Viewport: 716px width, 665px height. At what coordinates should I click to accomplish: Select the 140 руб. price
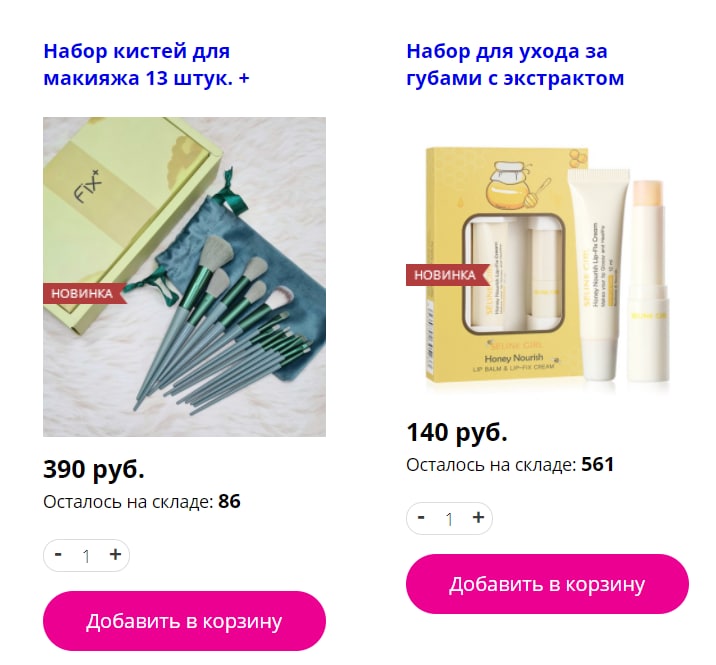pyautogui.click(x=457, y=432)
